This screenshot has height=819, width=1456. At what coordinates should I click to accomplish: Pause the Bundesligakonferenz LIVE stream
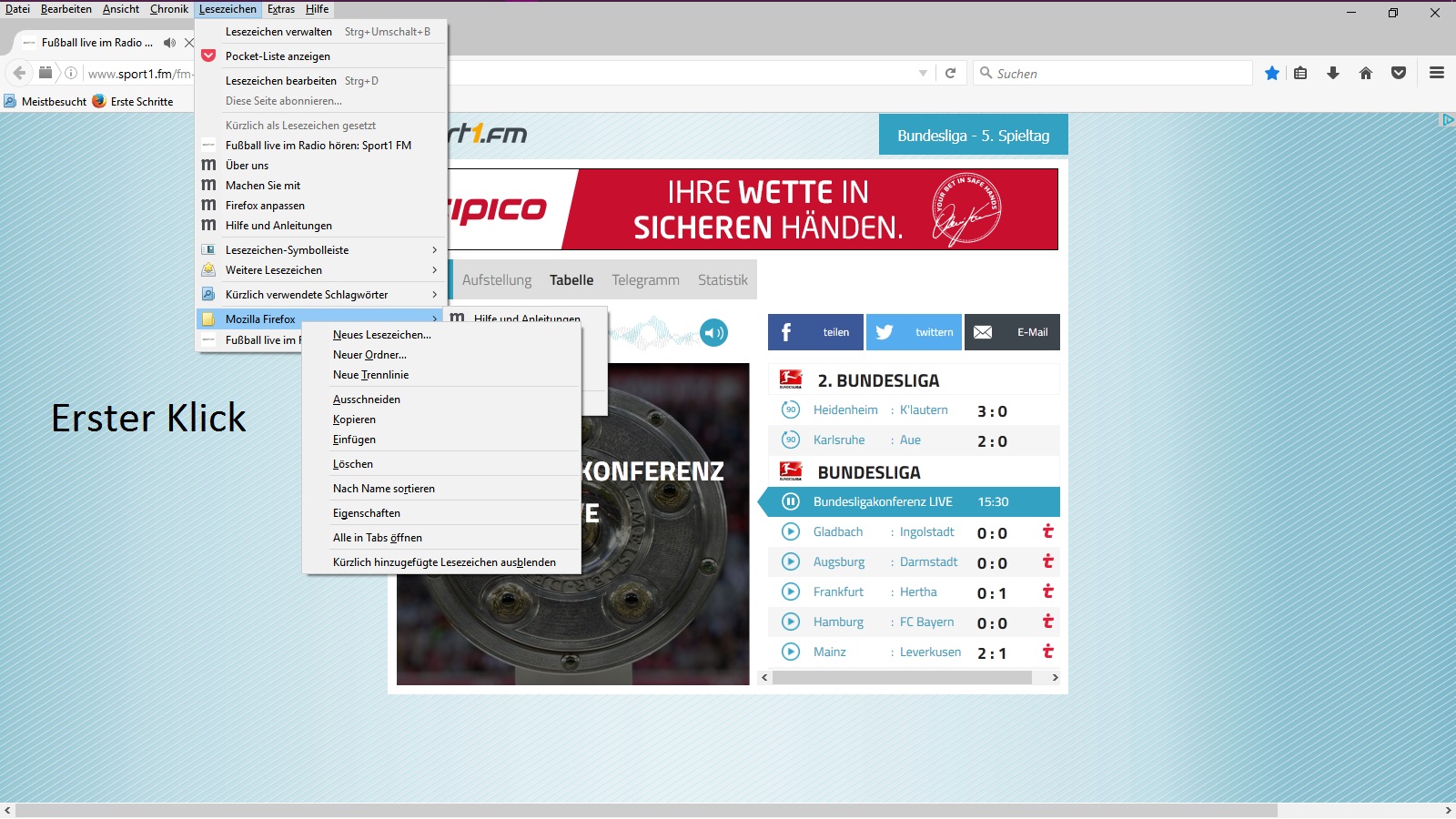point(791,501)
